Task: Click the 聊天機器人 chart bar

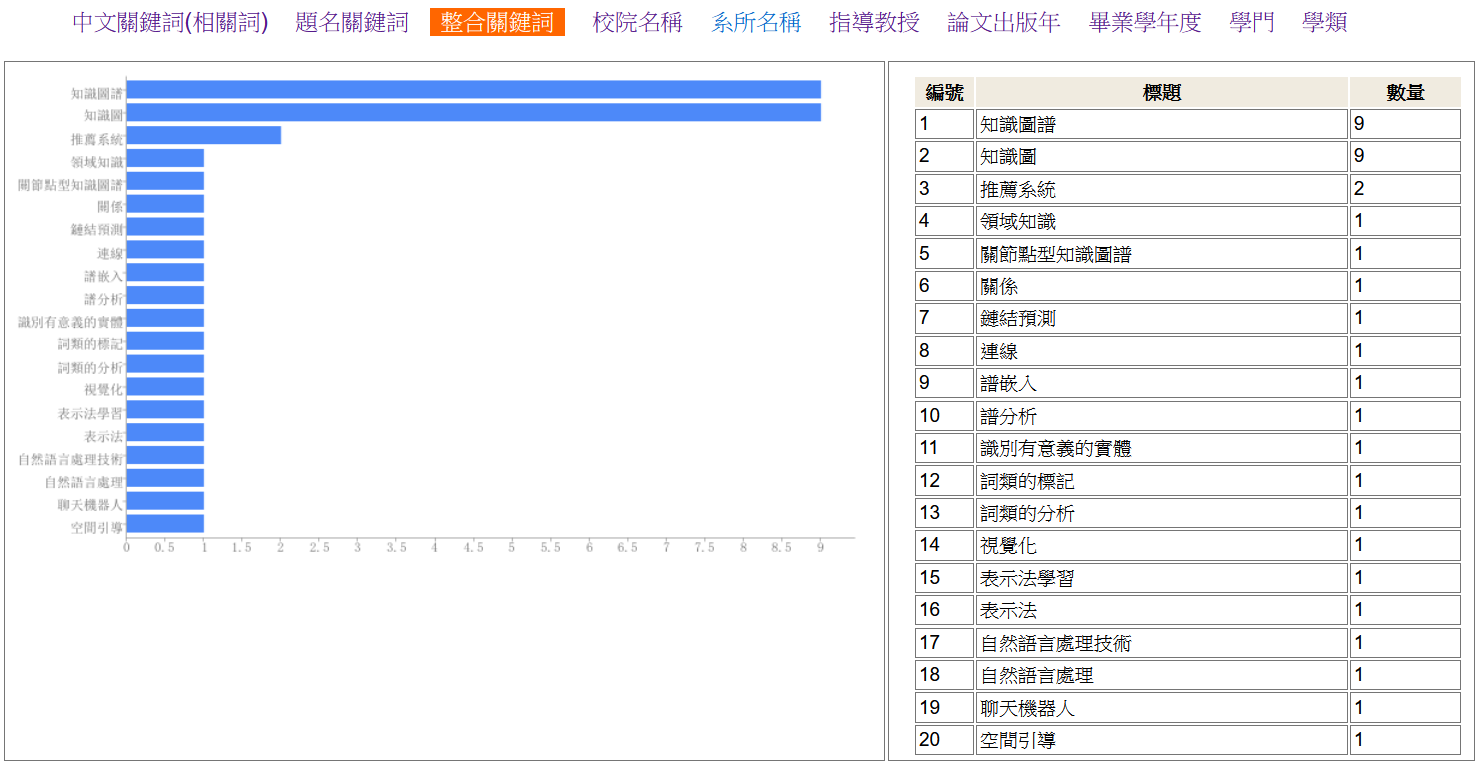Action: point(165,501)
